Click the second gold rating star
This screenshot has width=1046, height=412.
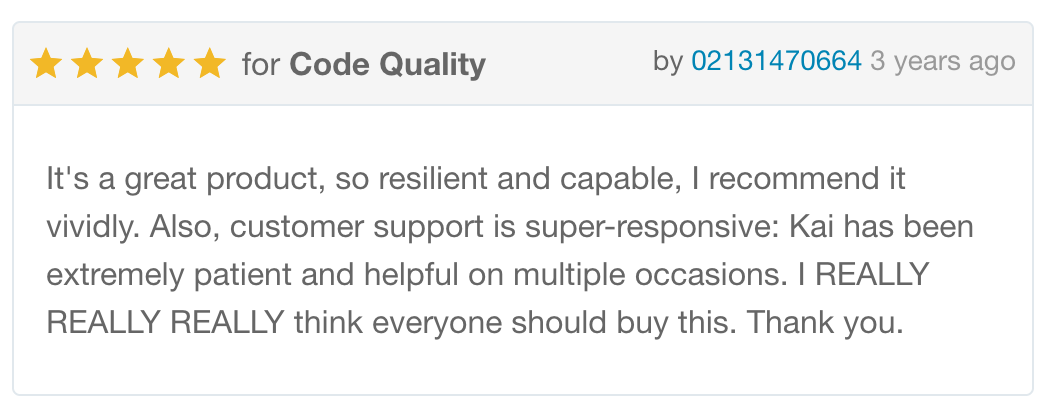(87, 65)
